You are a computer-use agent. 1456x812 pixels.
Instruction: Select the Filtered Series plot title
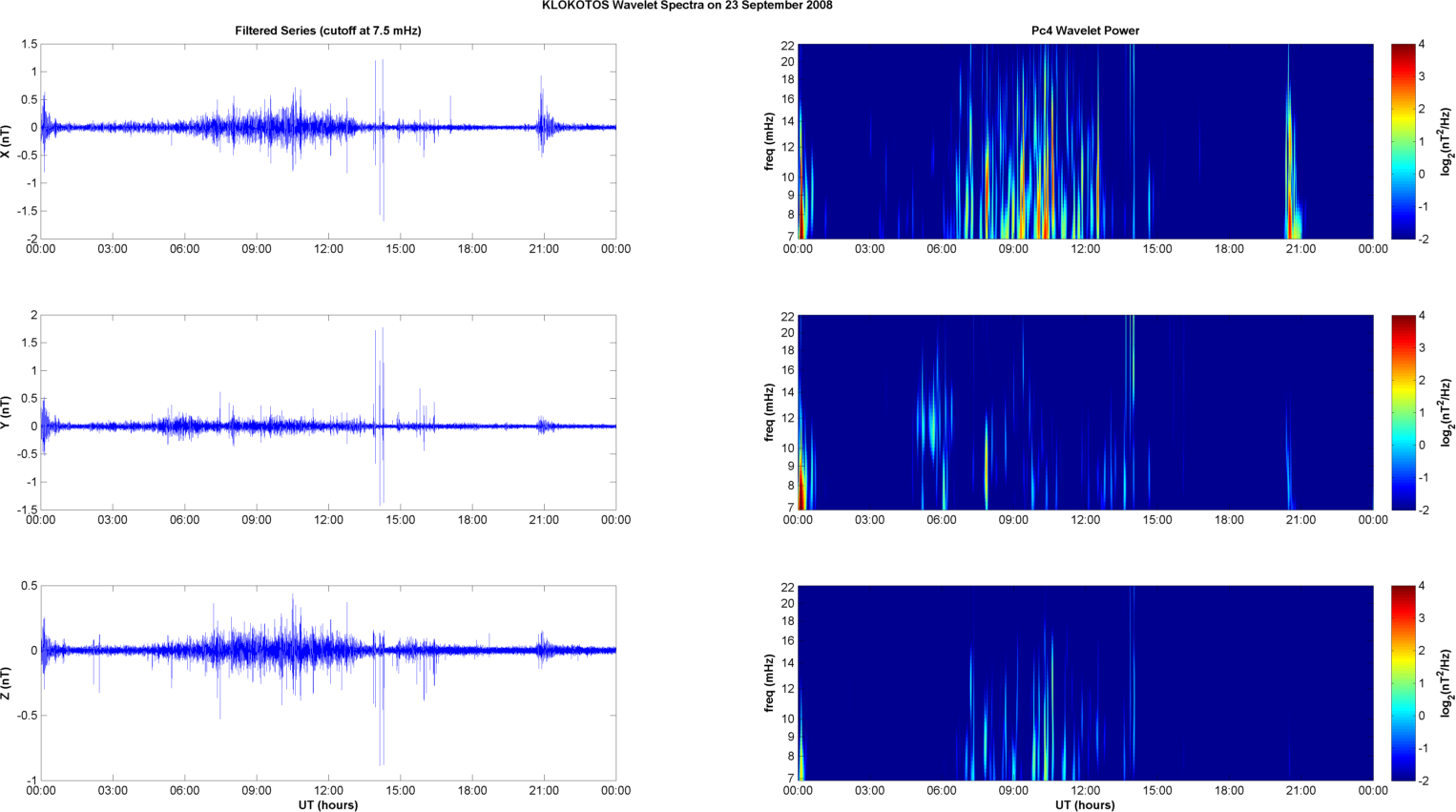click(327, 31)
